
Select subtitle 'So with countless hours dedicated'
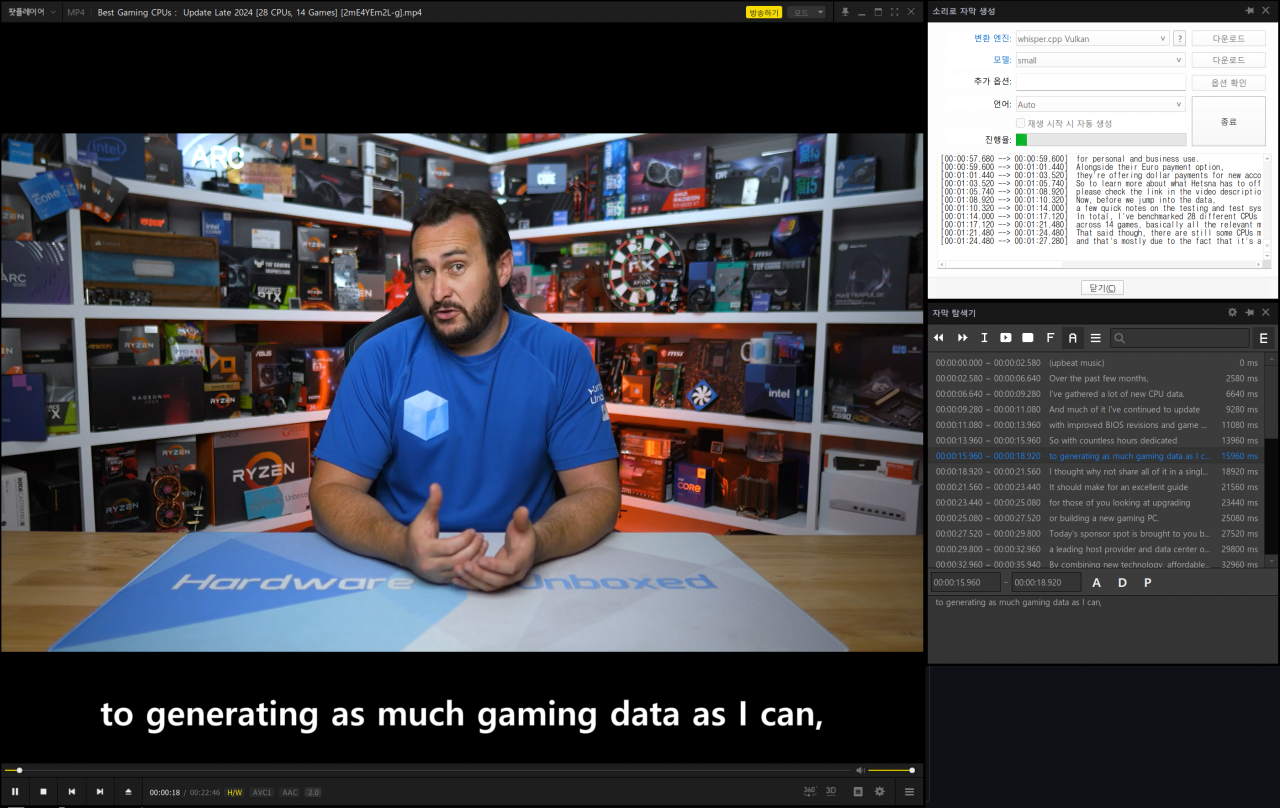click(1098, 441)
